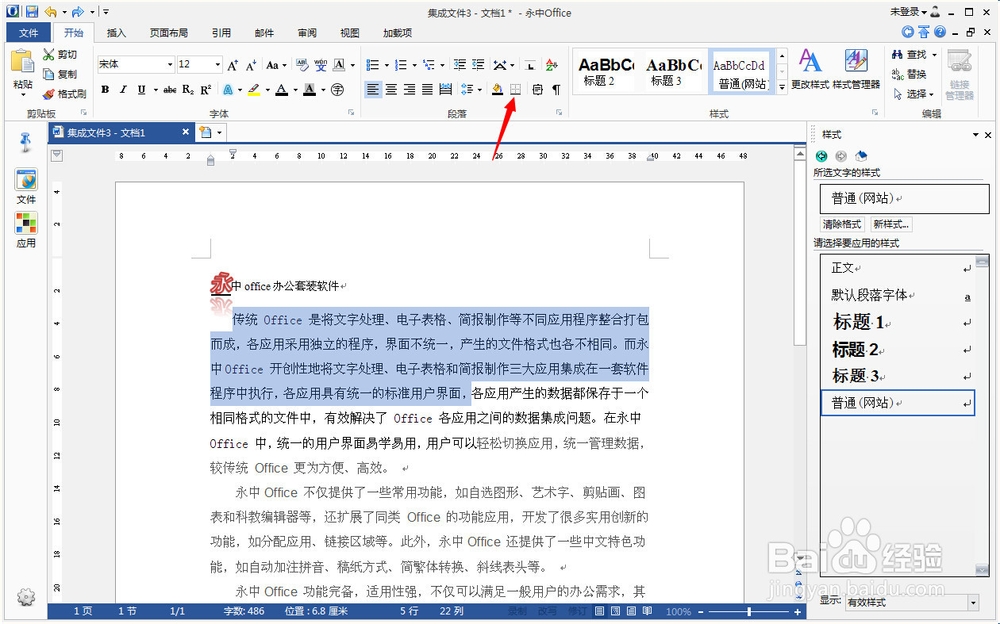Apply 标题 1 style from styles list
The width and height of the screenshot is (1000, 624).
pos(899,322)
